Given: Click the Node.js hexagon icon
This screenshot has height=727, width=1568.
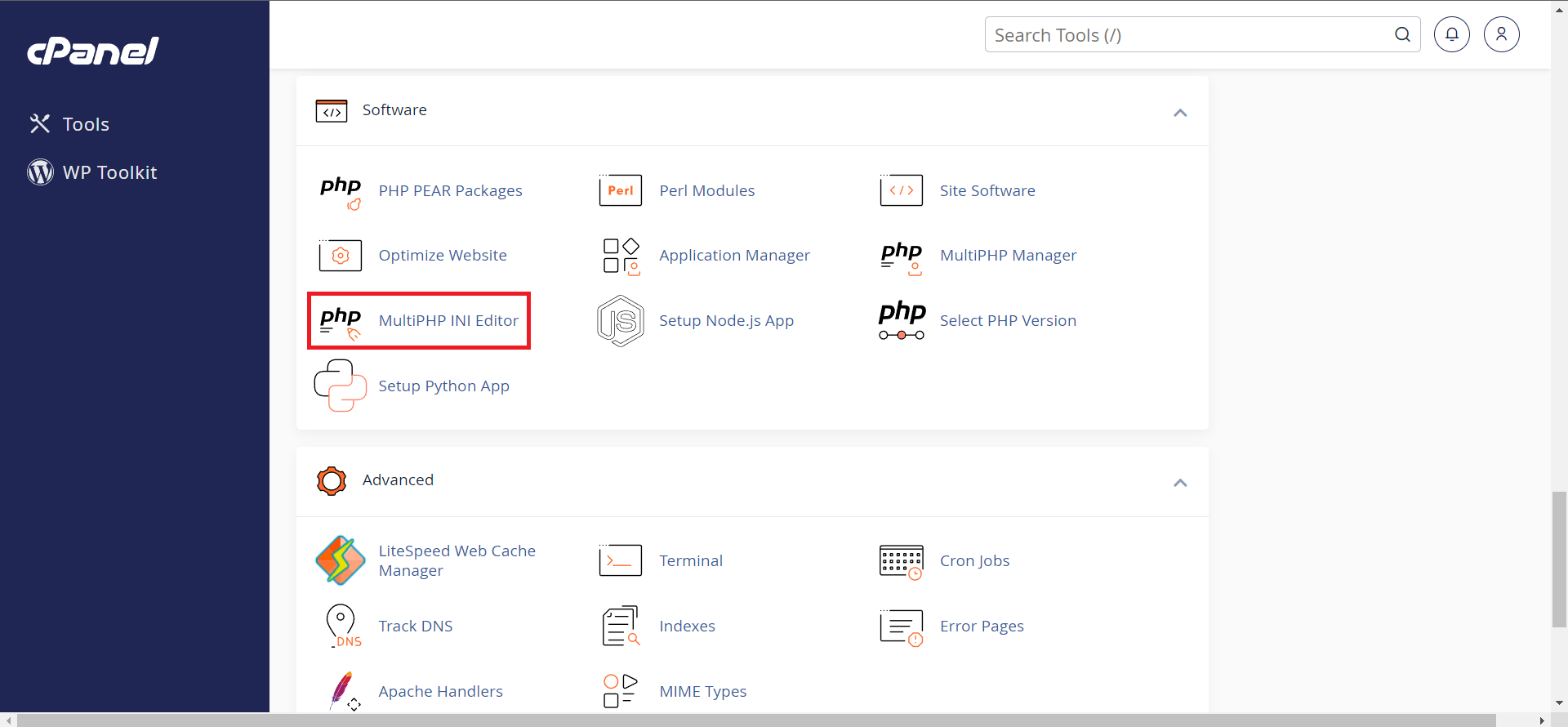Looking at the screenshot, I should click(x=621, y=321).
